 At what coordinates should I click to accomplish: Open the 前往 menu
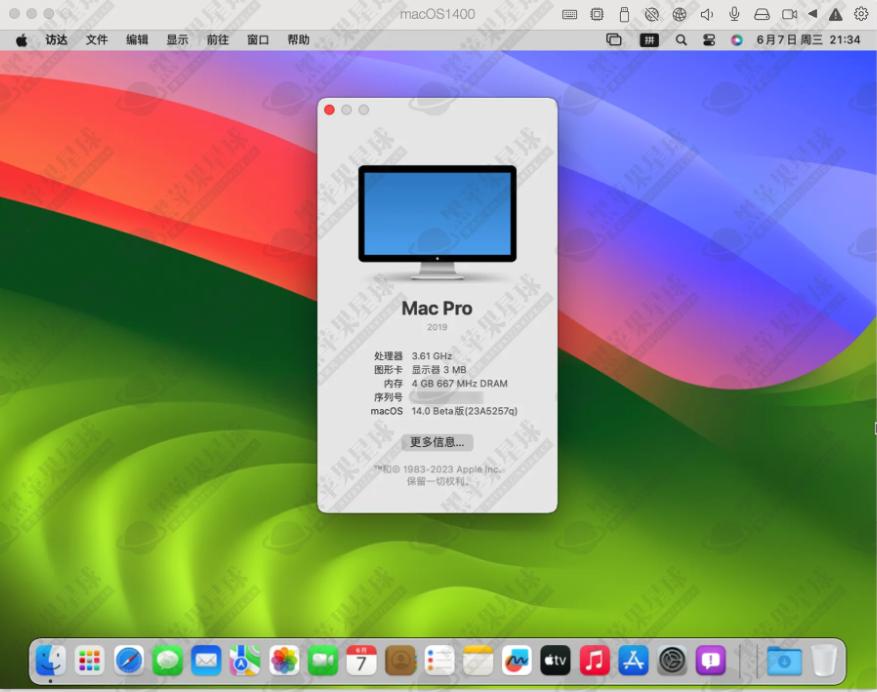pyautogui.click(x=218, y=40)
